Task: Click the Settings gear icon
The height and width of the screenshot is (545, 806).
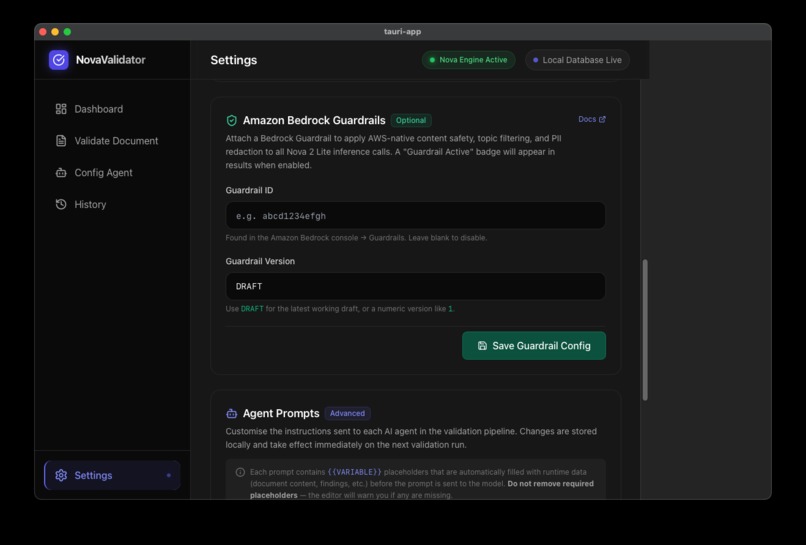Action: [x=61, y=475]
